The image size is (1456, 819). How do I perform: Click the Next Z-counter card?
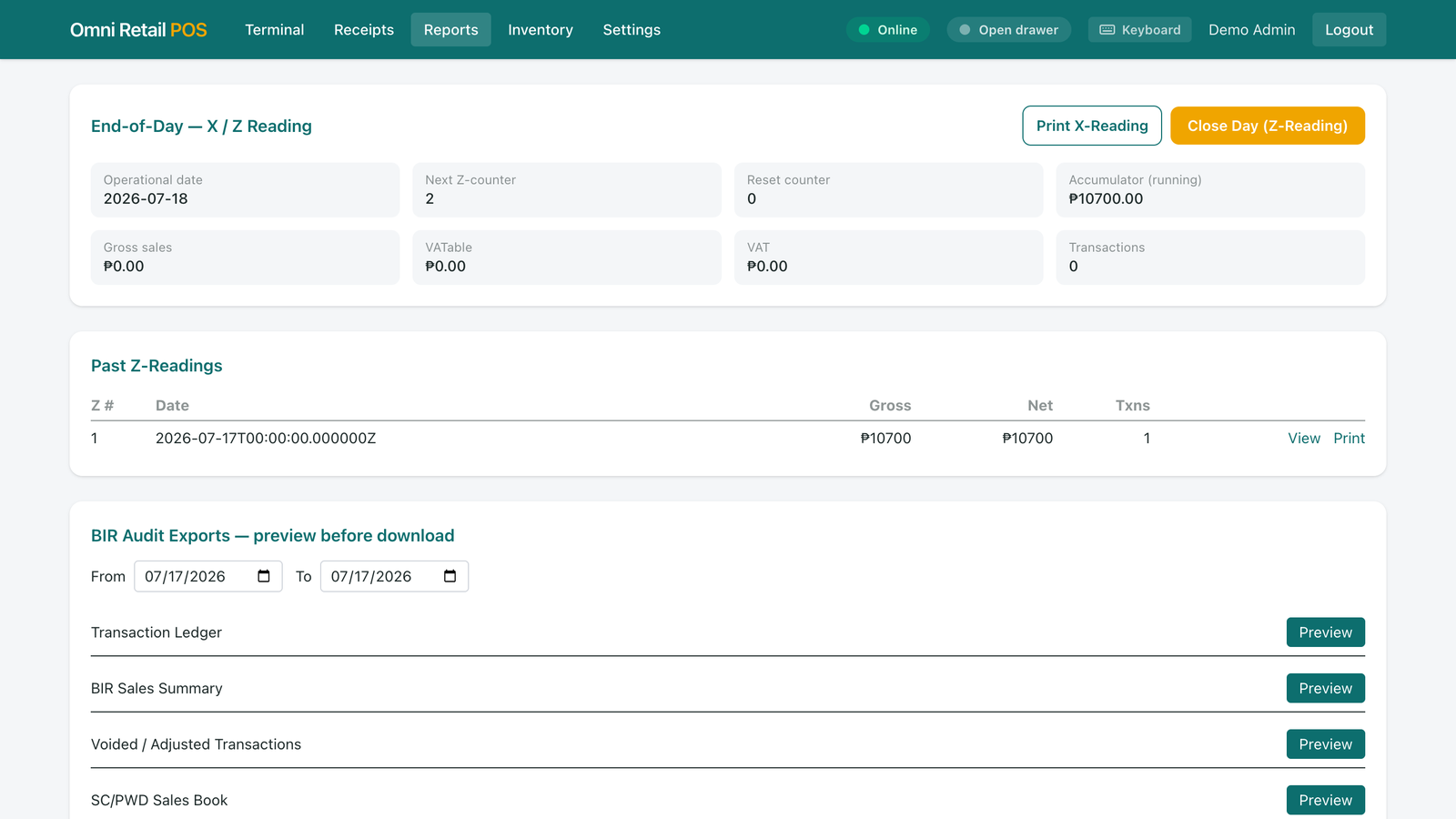[567, 190]
